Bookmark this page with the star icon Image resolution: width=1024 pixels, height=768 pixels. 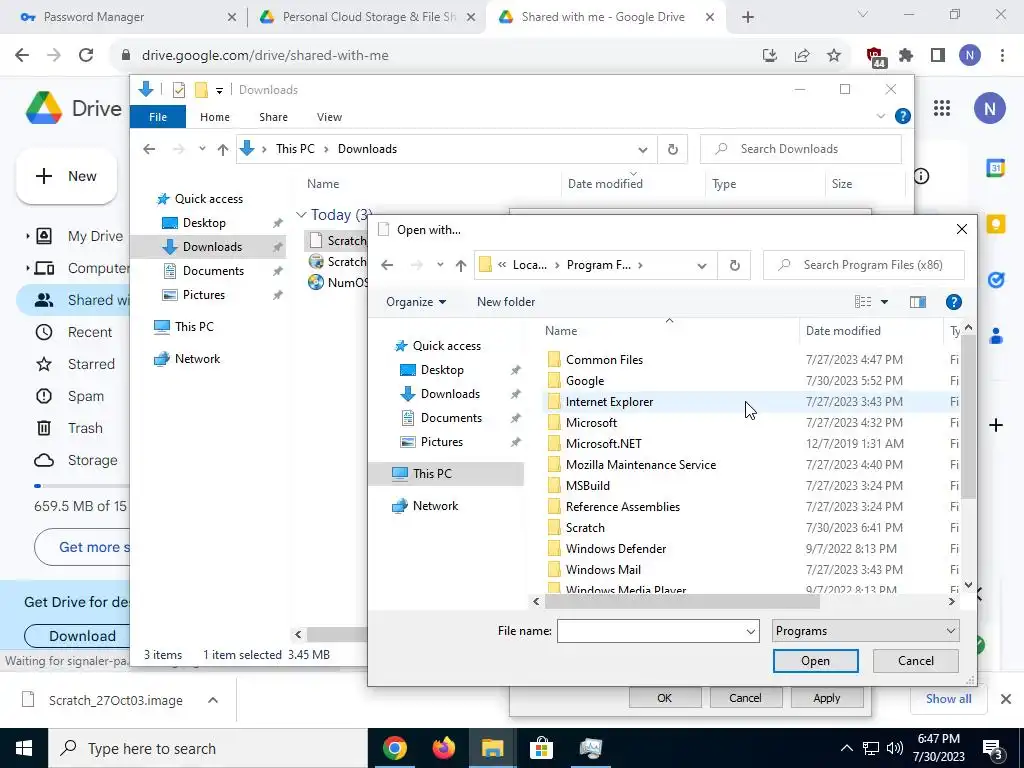pos(834,56)
